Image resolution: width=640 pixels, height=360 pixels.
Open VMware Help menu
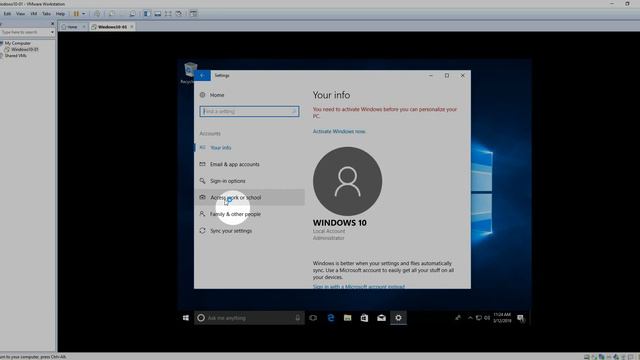point(60,13)
